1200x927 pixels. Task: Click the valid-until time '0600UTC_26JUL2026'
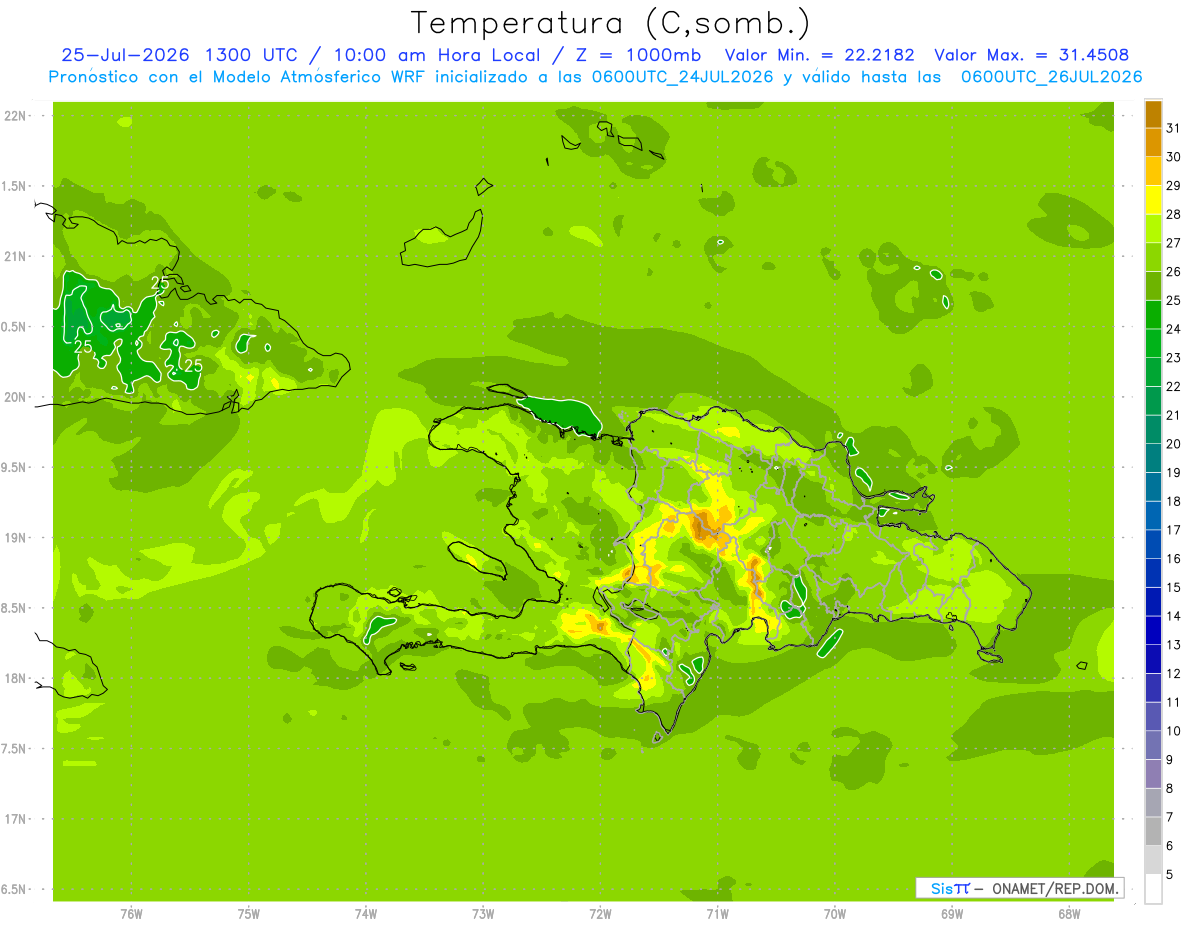[x=1052, y=77]
